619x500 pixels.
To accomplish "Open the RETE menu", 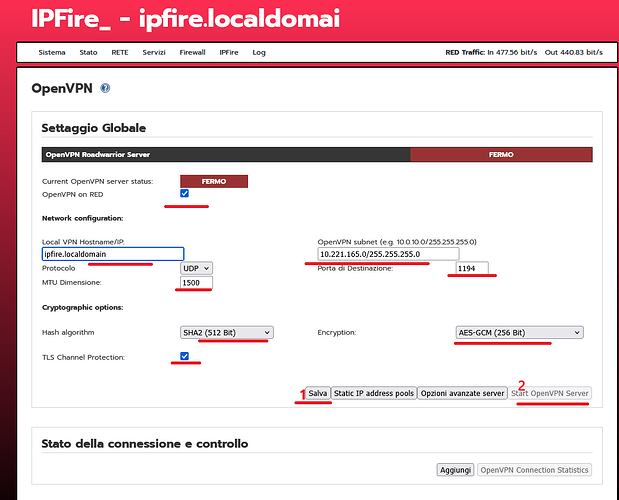I will (120, 52).
